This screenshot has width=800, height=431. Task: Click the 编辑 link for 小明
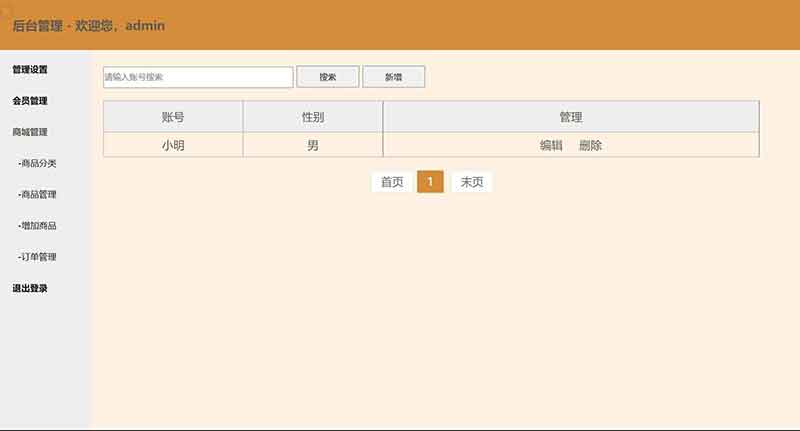pyautogui.click(x=551, y=145)
